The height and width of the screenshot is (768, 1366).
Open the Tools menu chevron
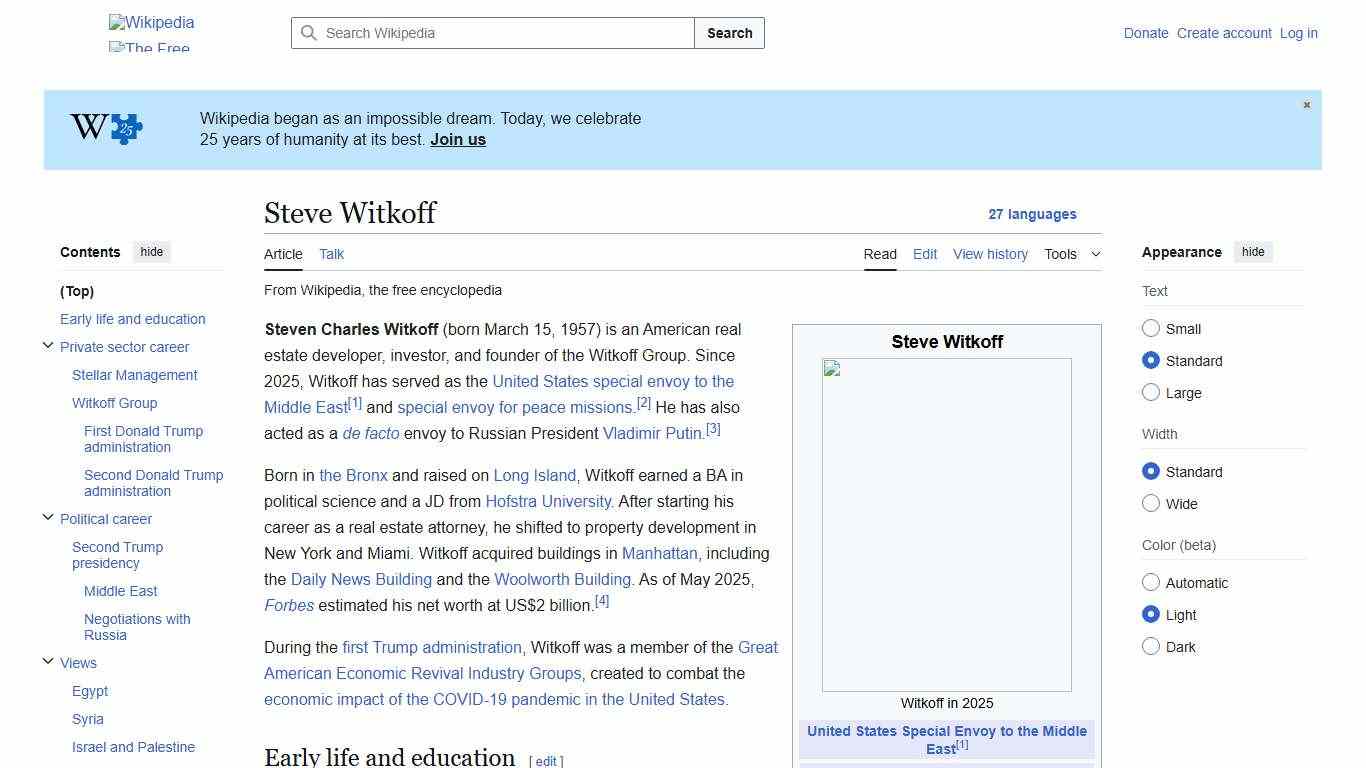[x=1096, y=254]
